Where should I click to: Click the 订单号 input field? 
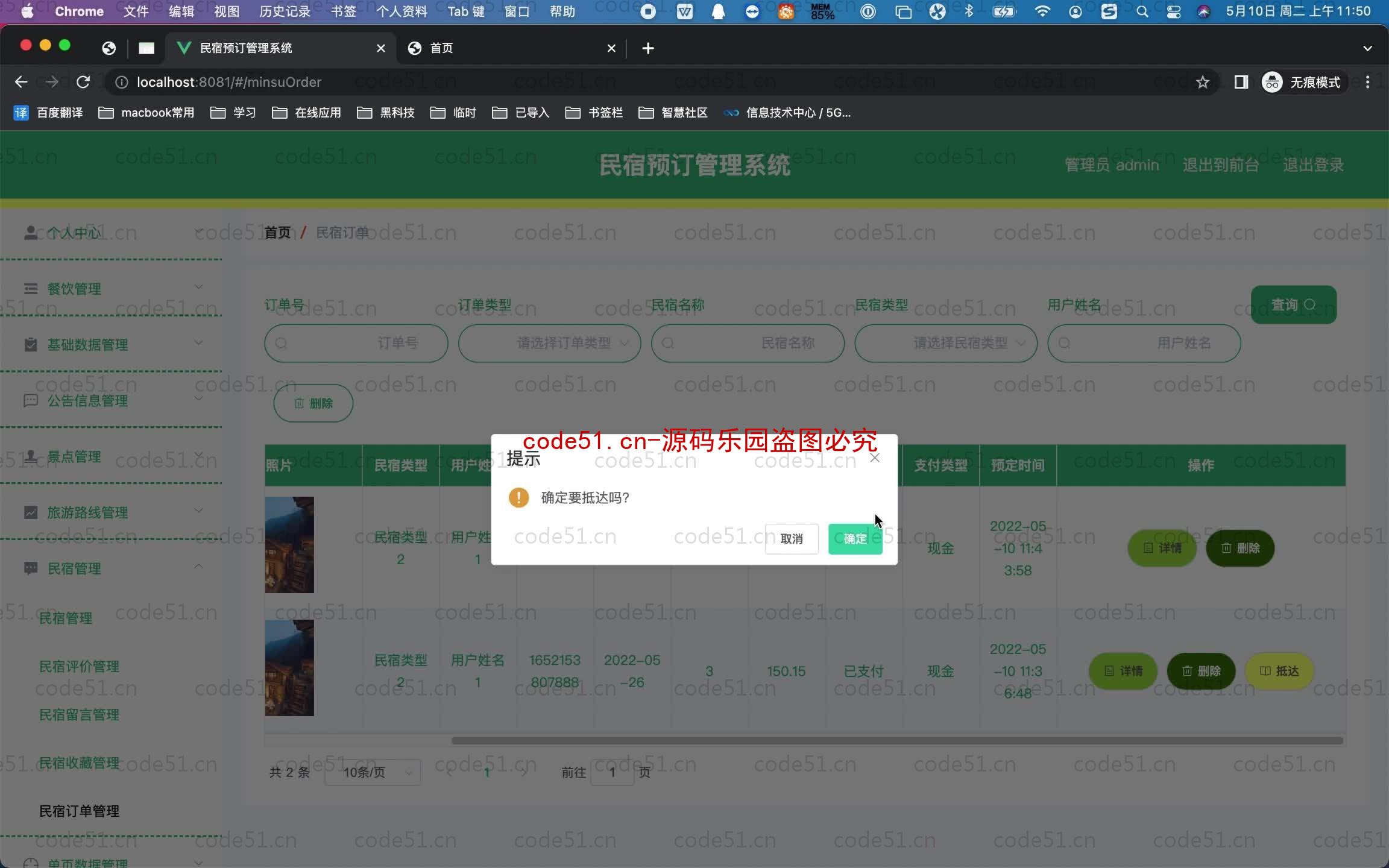click(x=356, y=342)
